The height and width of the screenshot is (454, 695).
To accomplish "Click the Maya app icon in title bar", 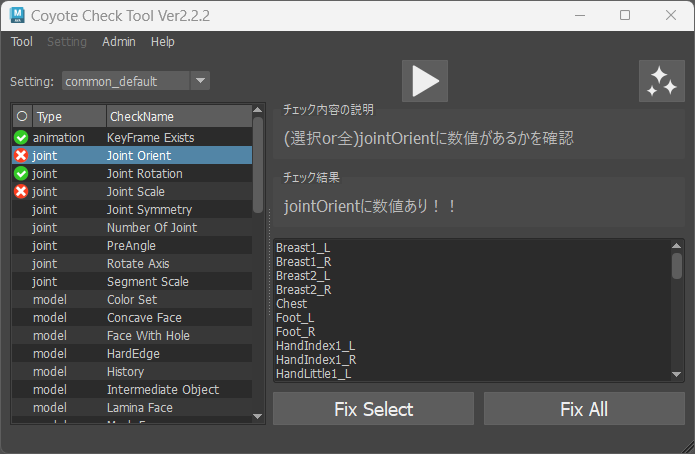I will click(x=19, y=16).
